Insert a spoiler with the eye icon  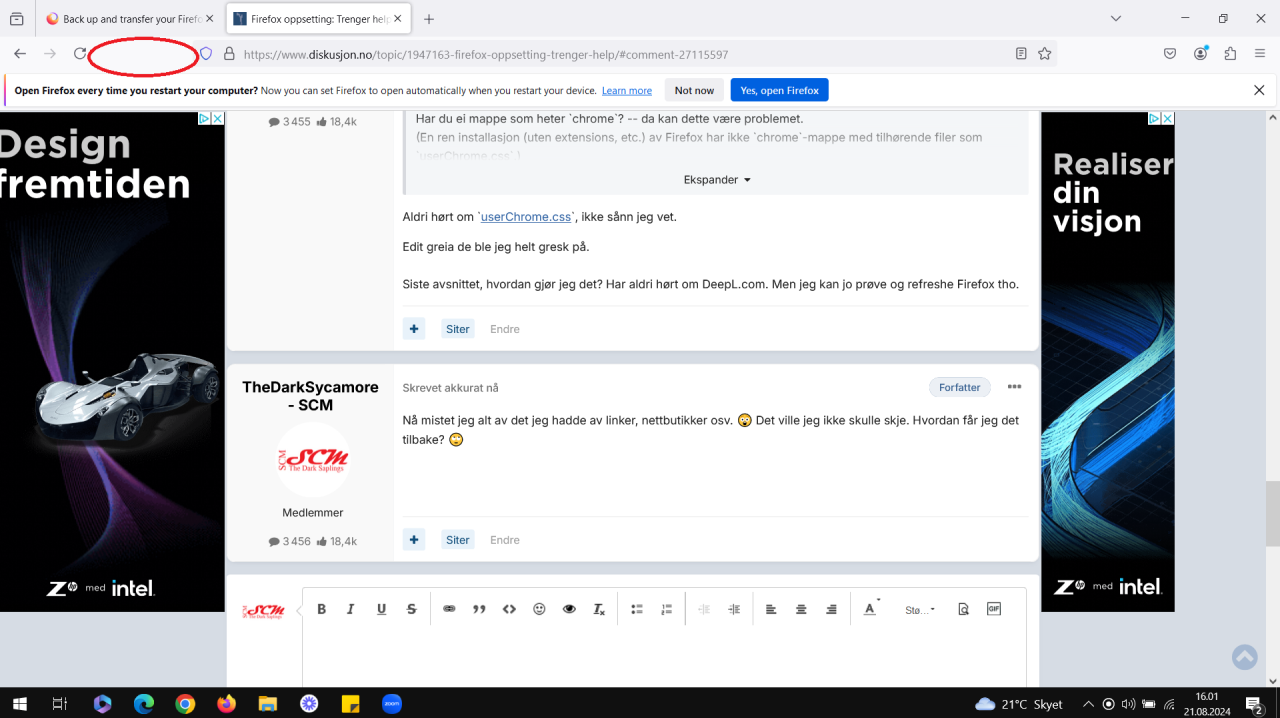(569, 609)
